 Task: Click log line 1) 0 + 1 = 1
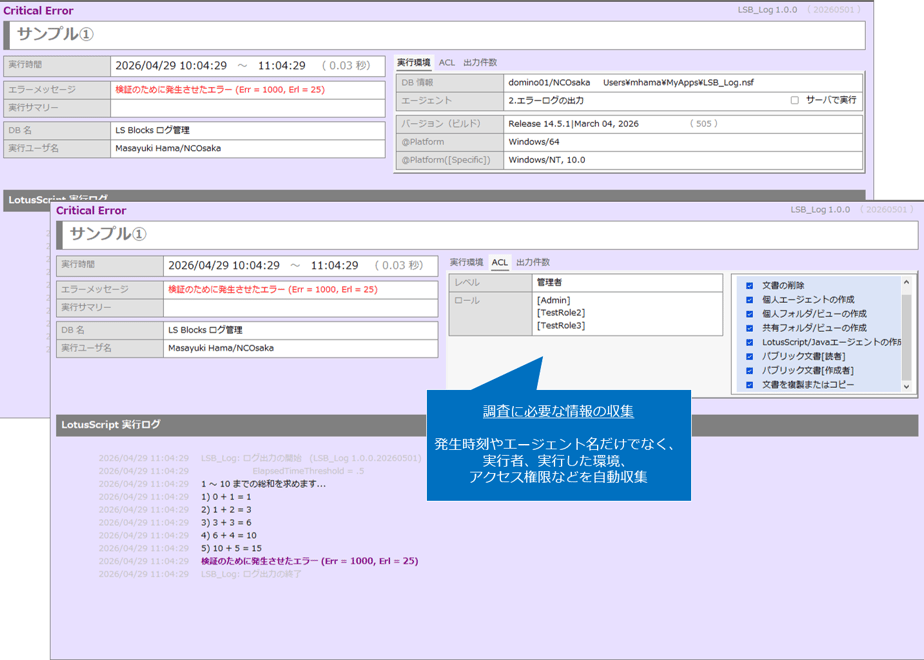[x=226, y=497]
